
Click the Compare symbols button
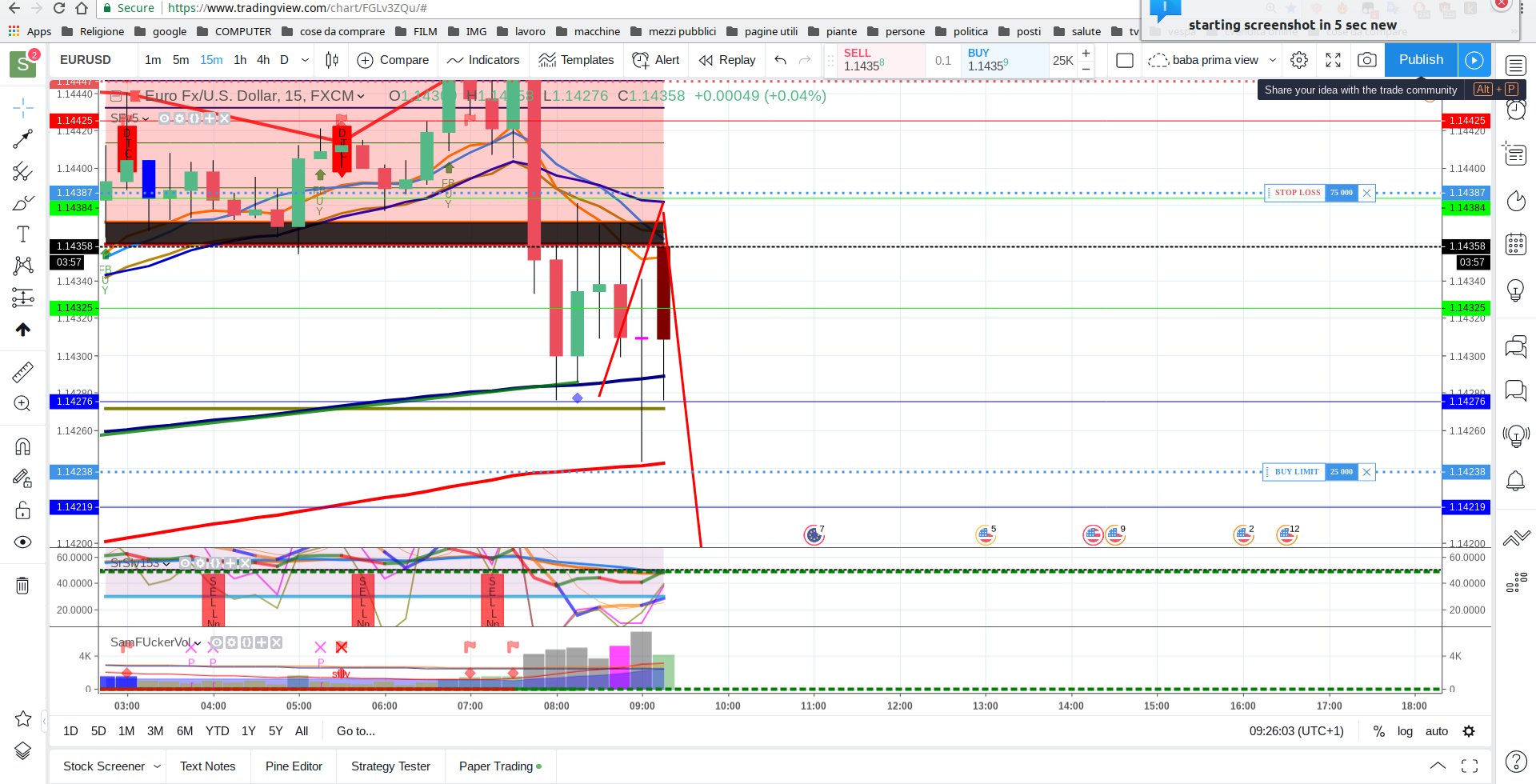pos(393,60)
